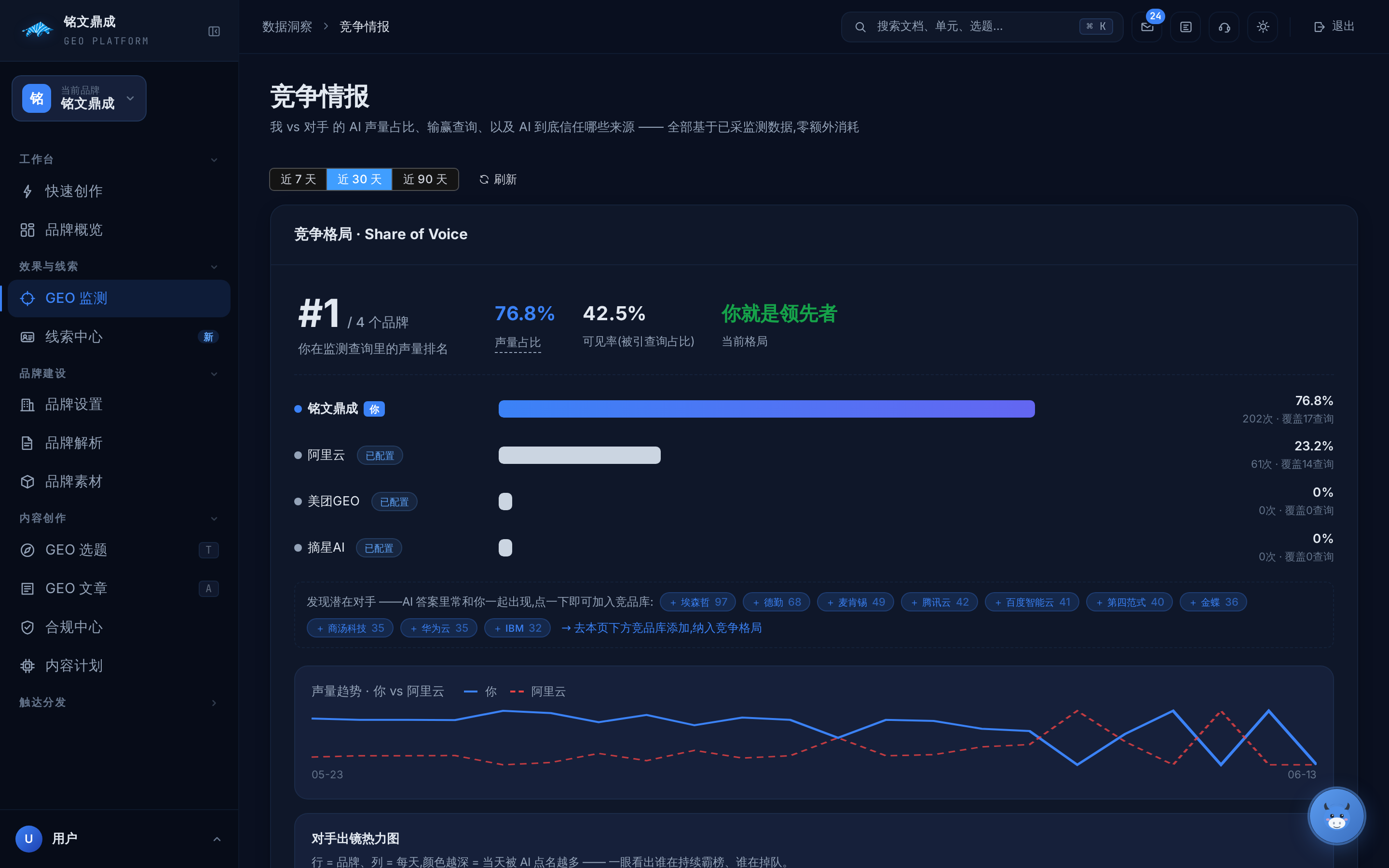Viewport: 1389px width, 868px height.
Task: Open GEO 选题 compass menu item
Action: 119,550
